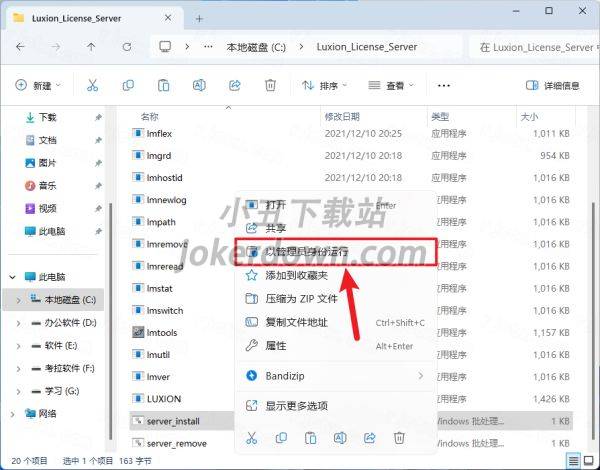This screenshot has height=470, width=600.
Task: Click the Share icon in the top toolbar
Action: (233, 86)
